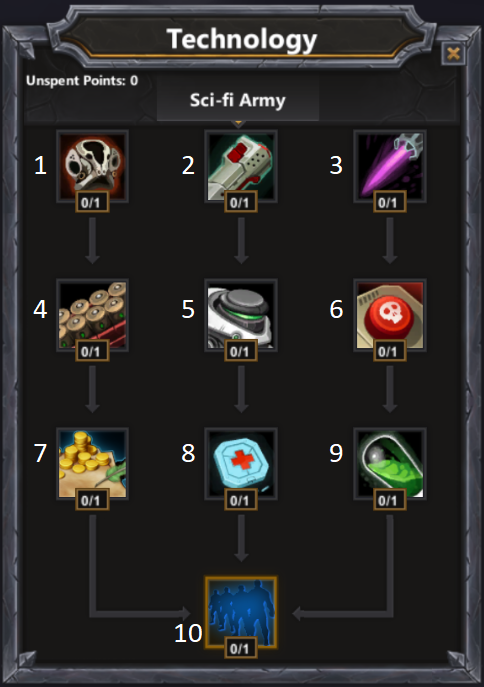This screenshot has height=687, width=484.
Task: Click the 0/1 counter under skull mask
Action: click(x=92, y=202)
